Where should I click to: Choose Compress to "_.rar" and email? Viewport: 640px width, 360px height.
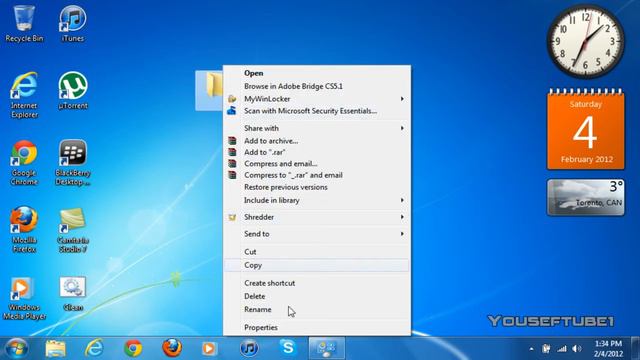317,175
